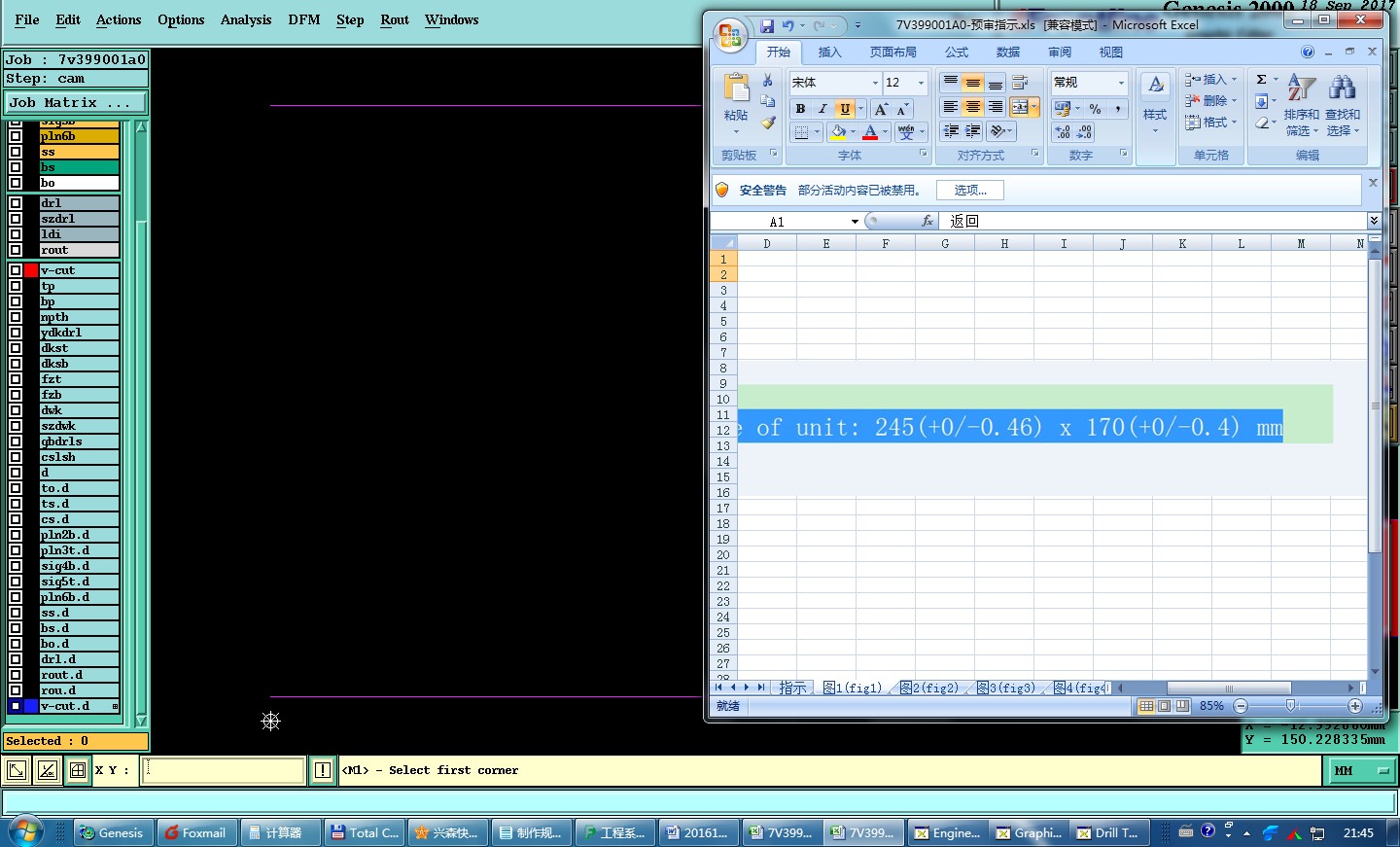Image resolution: width=1400 pixels, height=847 pixels.
Task: Open the Name Box dropdown arrow
Action: pos(855,222)
